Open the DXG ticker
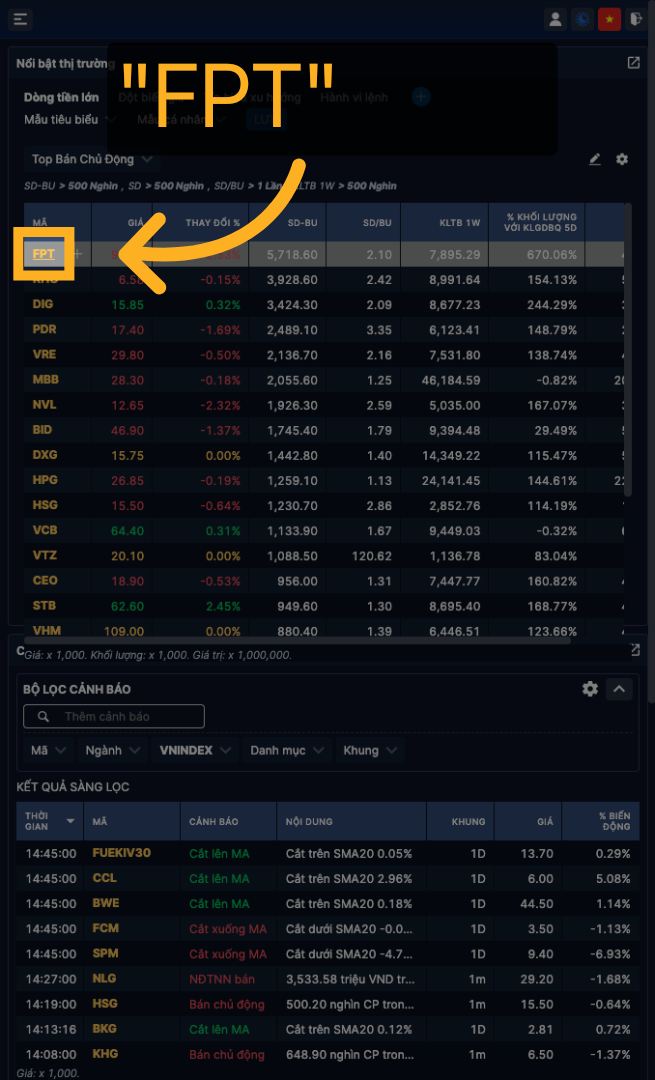The width and height of the screenshot is (655, 1080). pos(44,455)
